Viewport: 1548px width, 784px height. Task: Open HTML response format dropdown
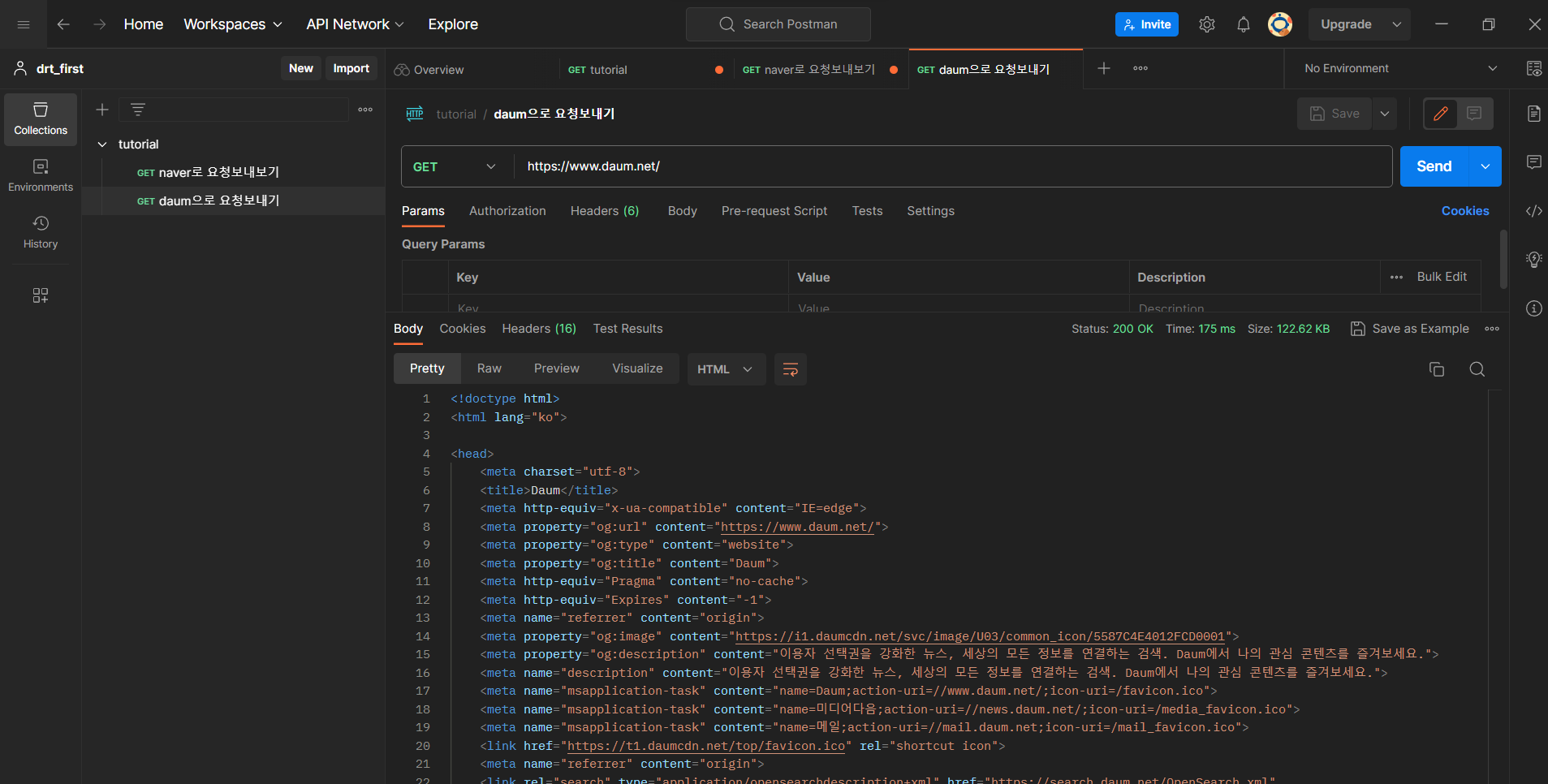click(x=726, y=369)
